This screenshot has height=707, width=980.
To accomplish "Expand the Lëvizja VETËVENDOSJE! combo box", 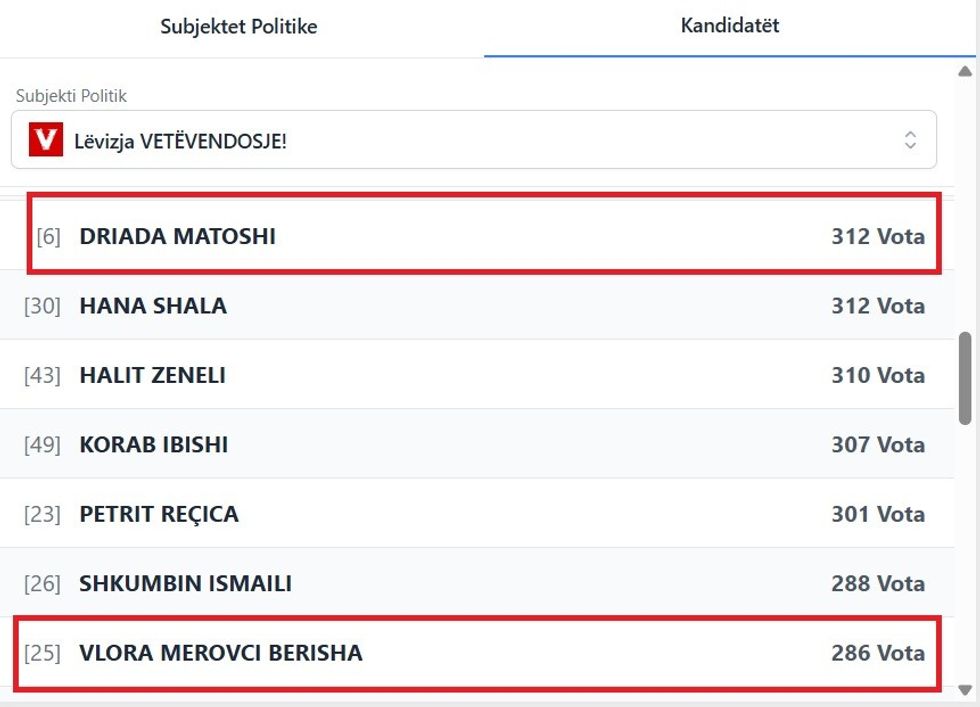I will [x=473, y=140].
